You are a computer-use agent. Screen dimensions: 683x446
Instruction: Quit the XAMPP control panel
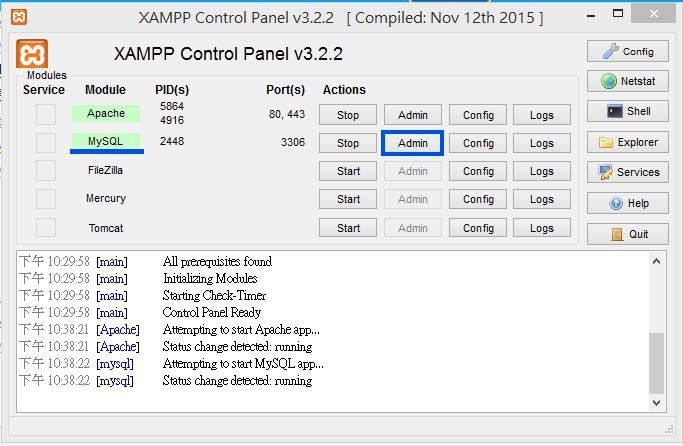point(628,234)
